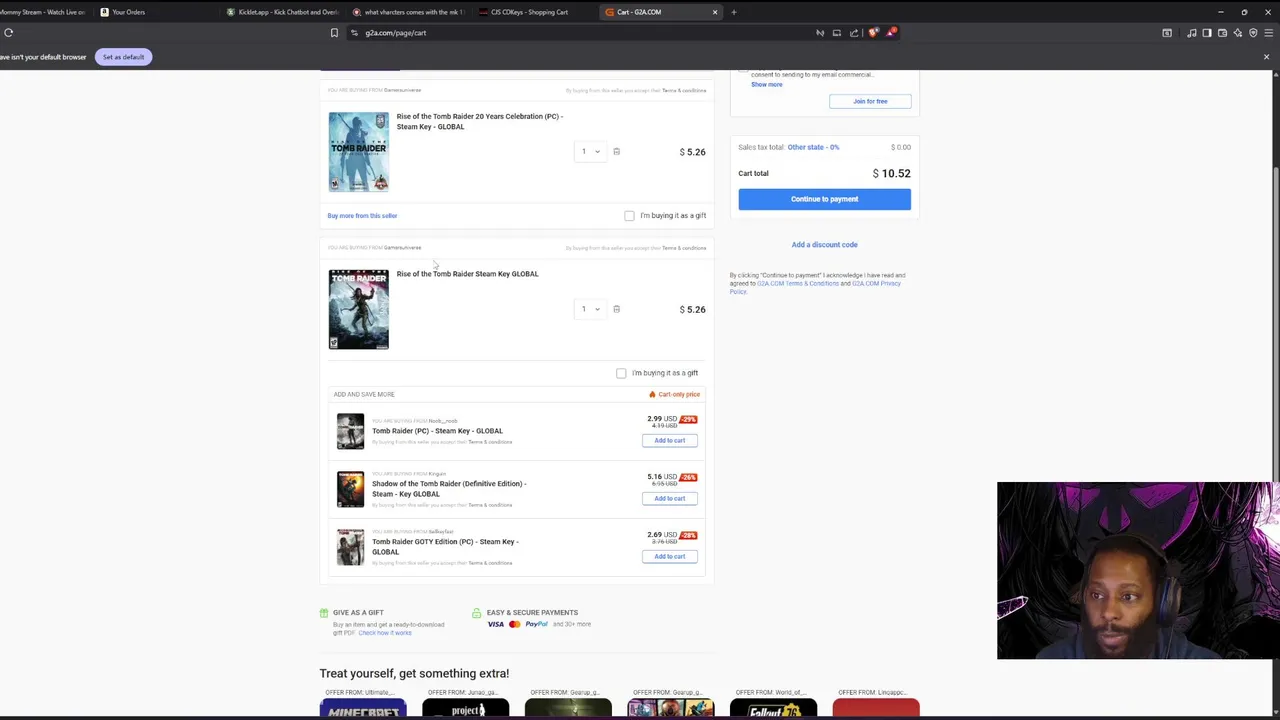Open site info icon before the URL
The image size is (1280, 720).
pyautogui.click(x=354, y=33)
